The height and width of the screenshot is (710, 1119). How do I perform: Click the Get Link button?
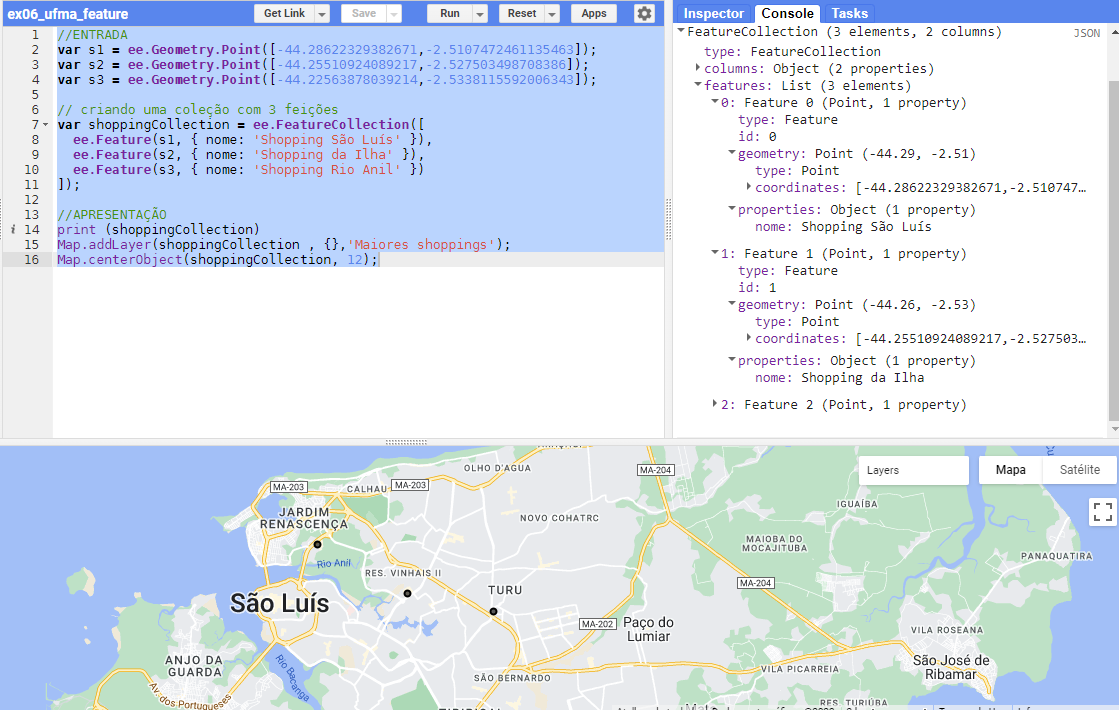pyautogui.click(x=284, y=14)
